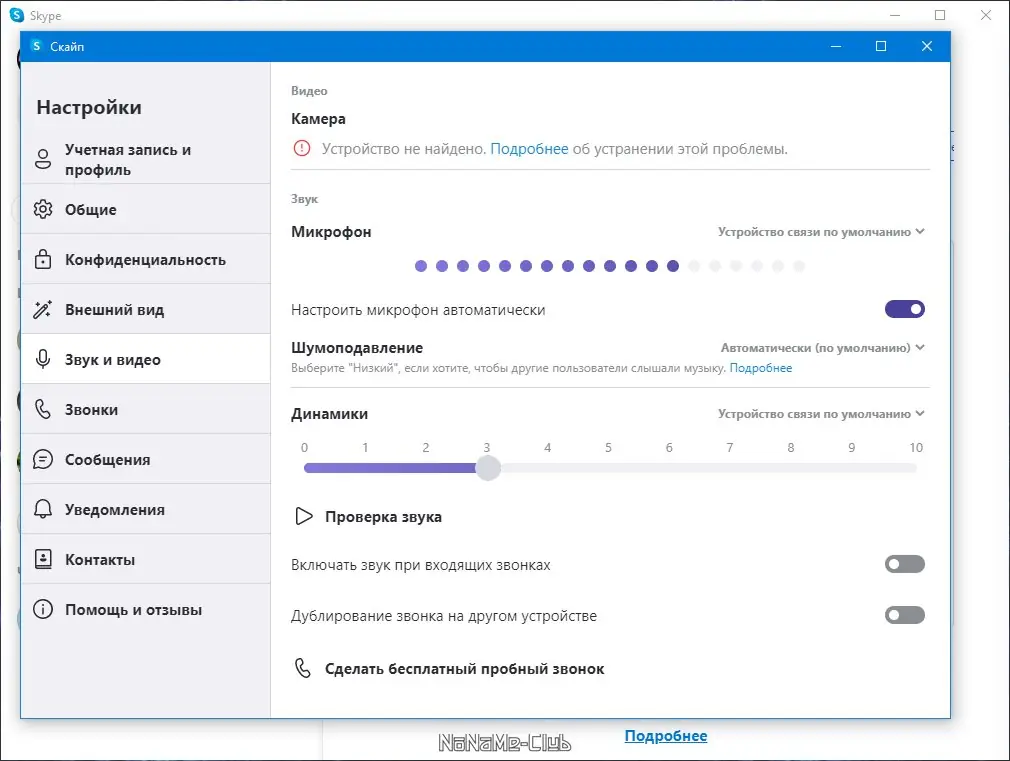1010x761 pixels.
Task: Click the phone handset icon next to Звонки
Action: (x=43, y=409)
